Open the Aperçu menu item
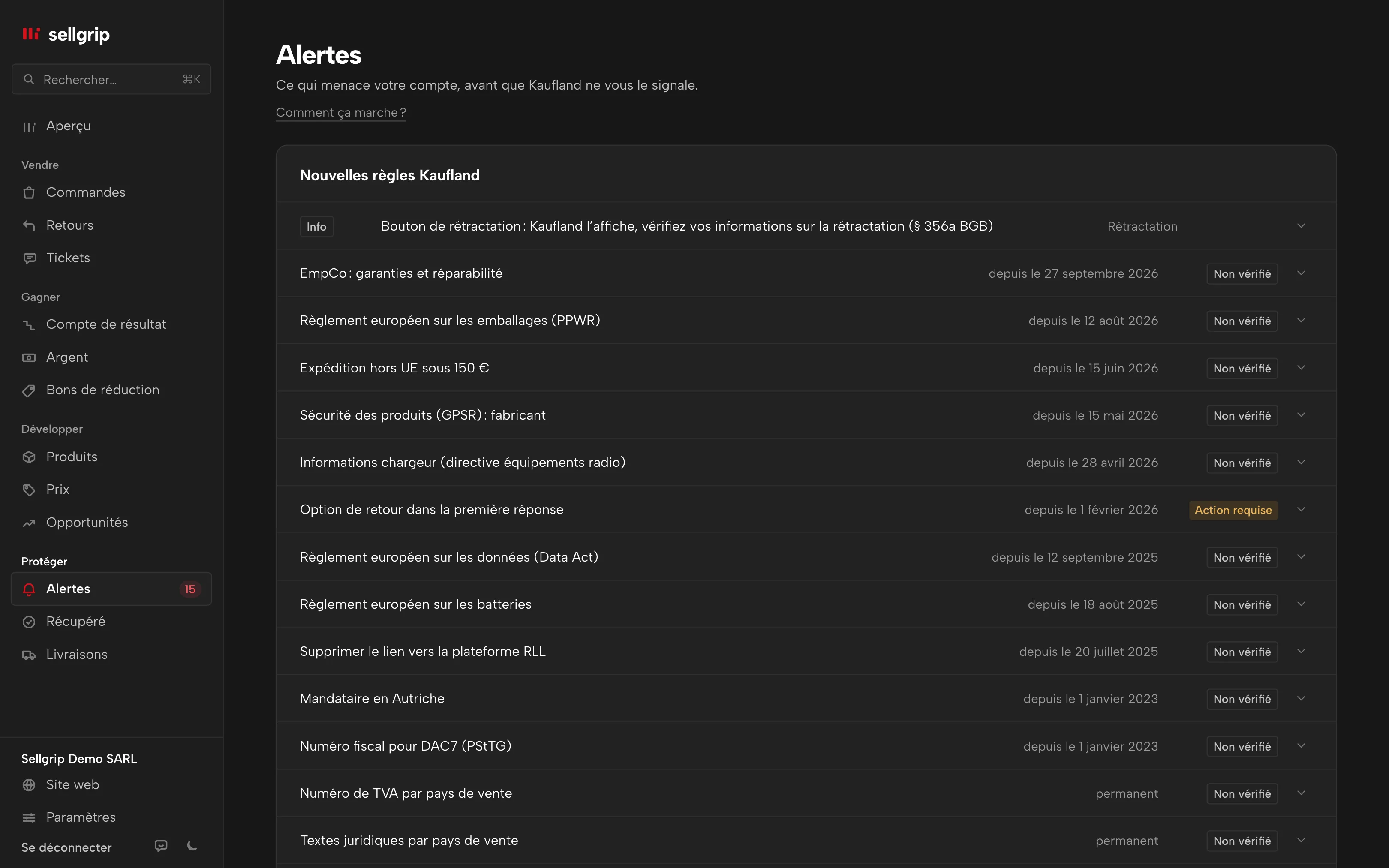This screenshot has height=868, width=1389. (x=111, y=126)
